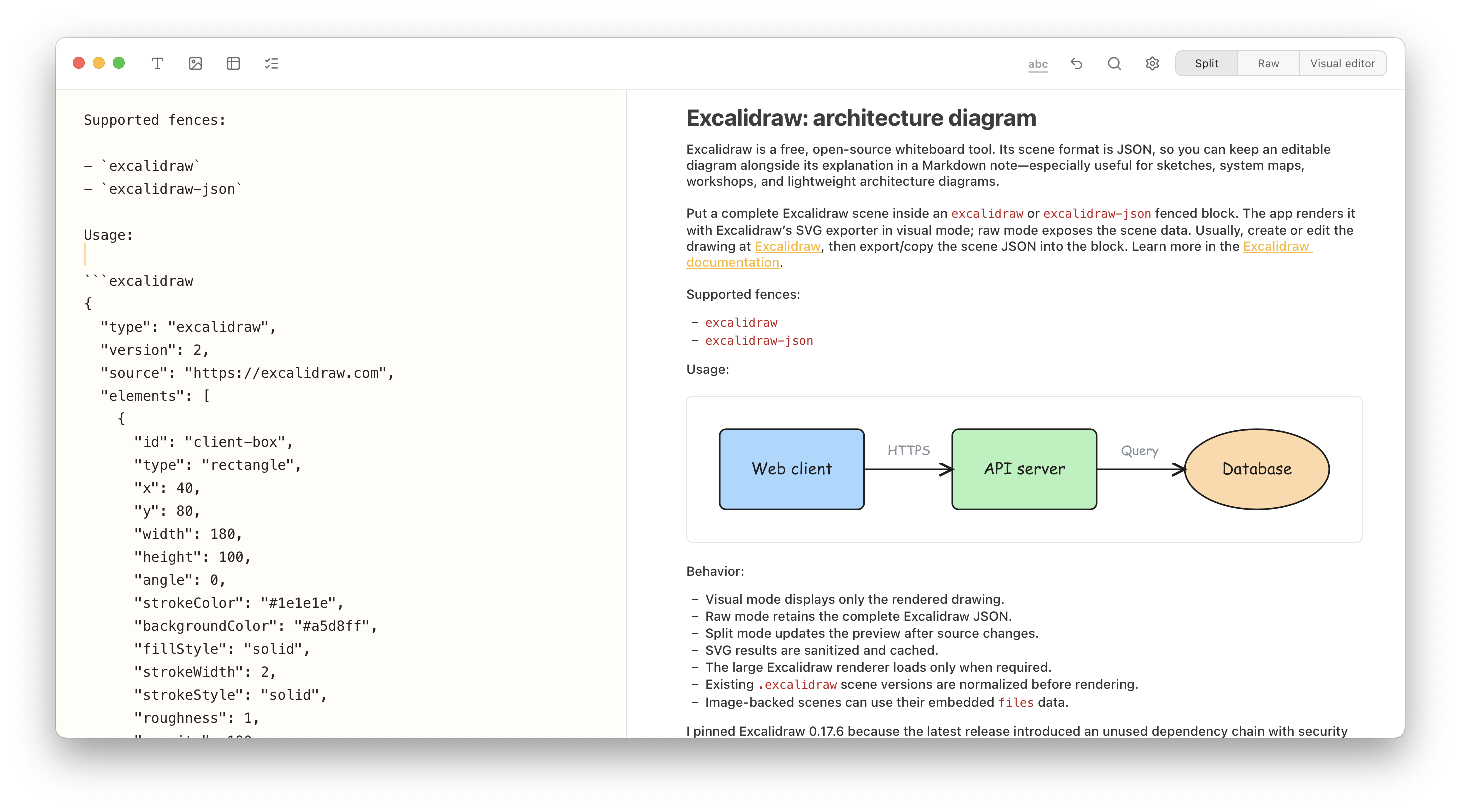Open search with the magnifier icon
Viewport: 1461px width, 812px height.
pyautogui.click(x=1114, y=63)
